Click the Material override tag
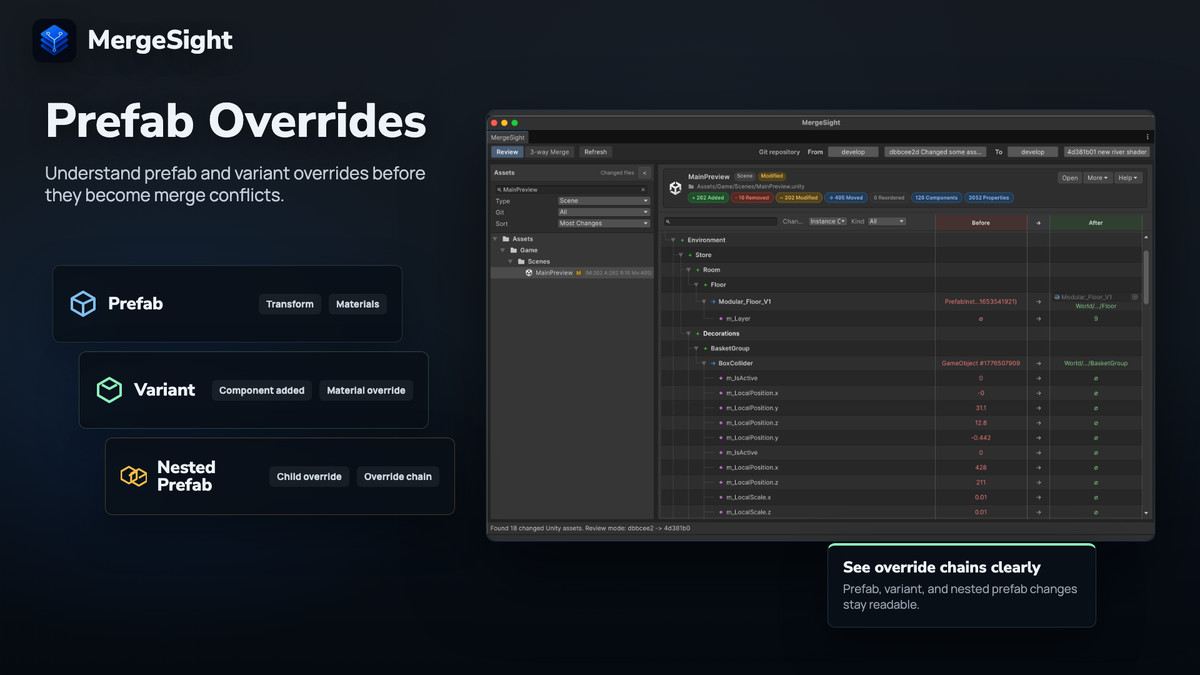Viewport: 1200px width, 675px height. (x=366, y=390)
